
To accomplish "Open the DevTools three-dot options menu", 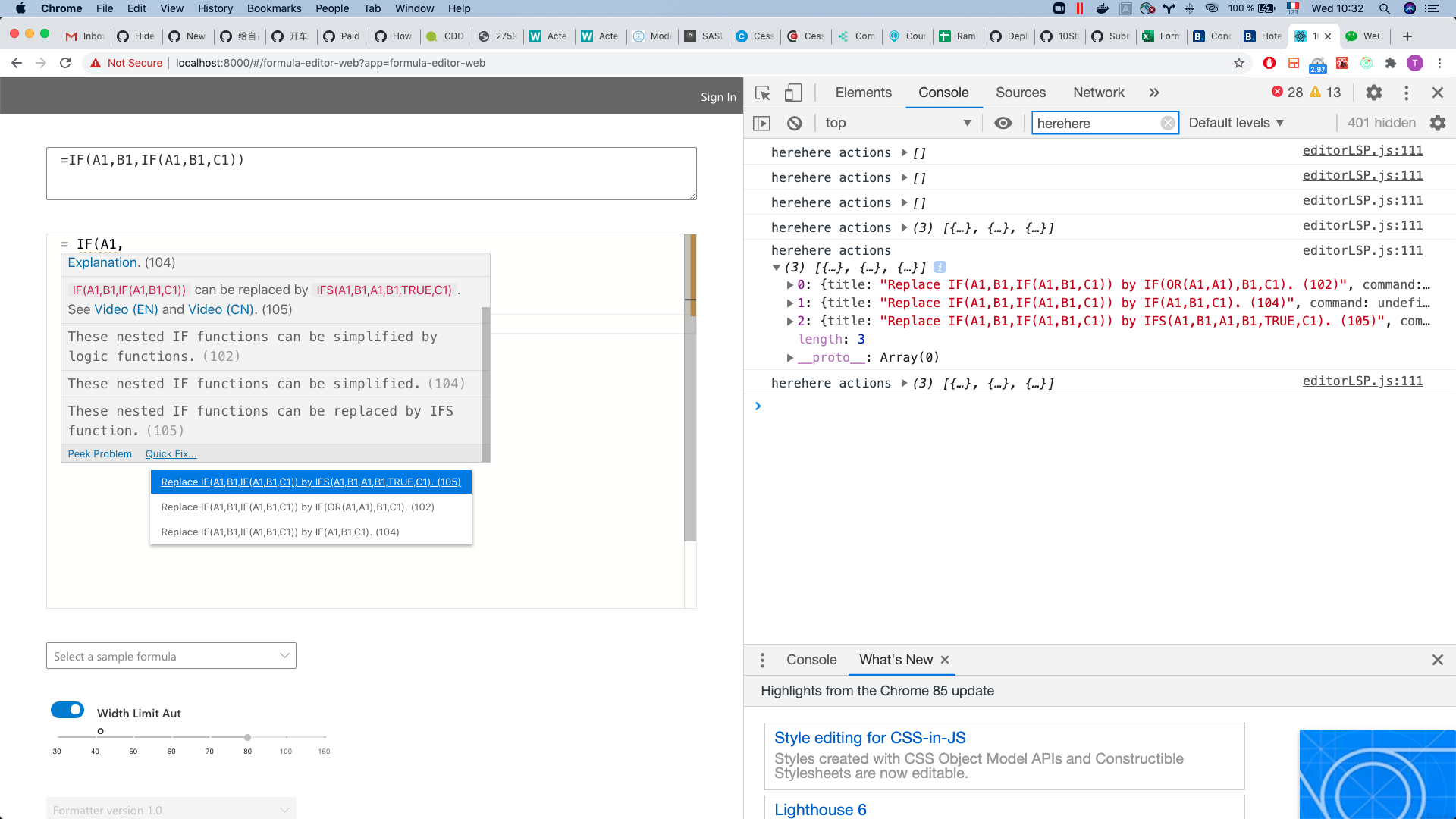I will pos(1406,93).
